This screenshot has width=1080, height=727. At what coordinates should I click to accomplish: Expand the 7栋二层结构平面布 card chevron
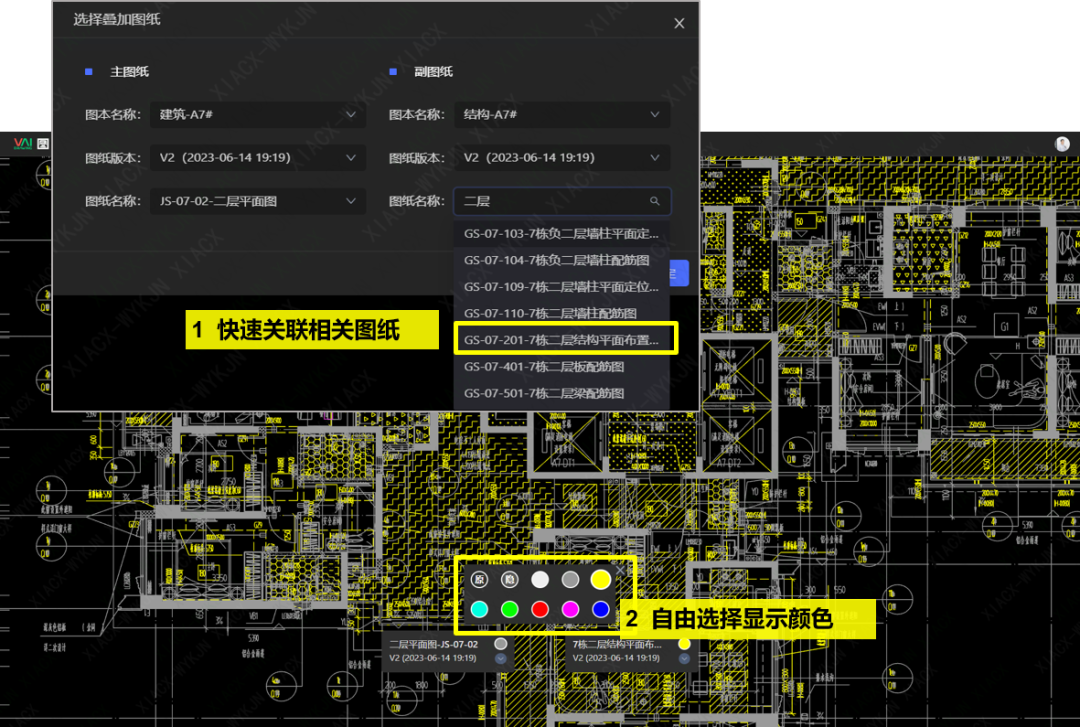point(684,659)
